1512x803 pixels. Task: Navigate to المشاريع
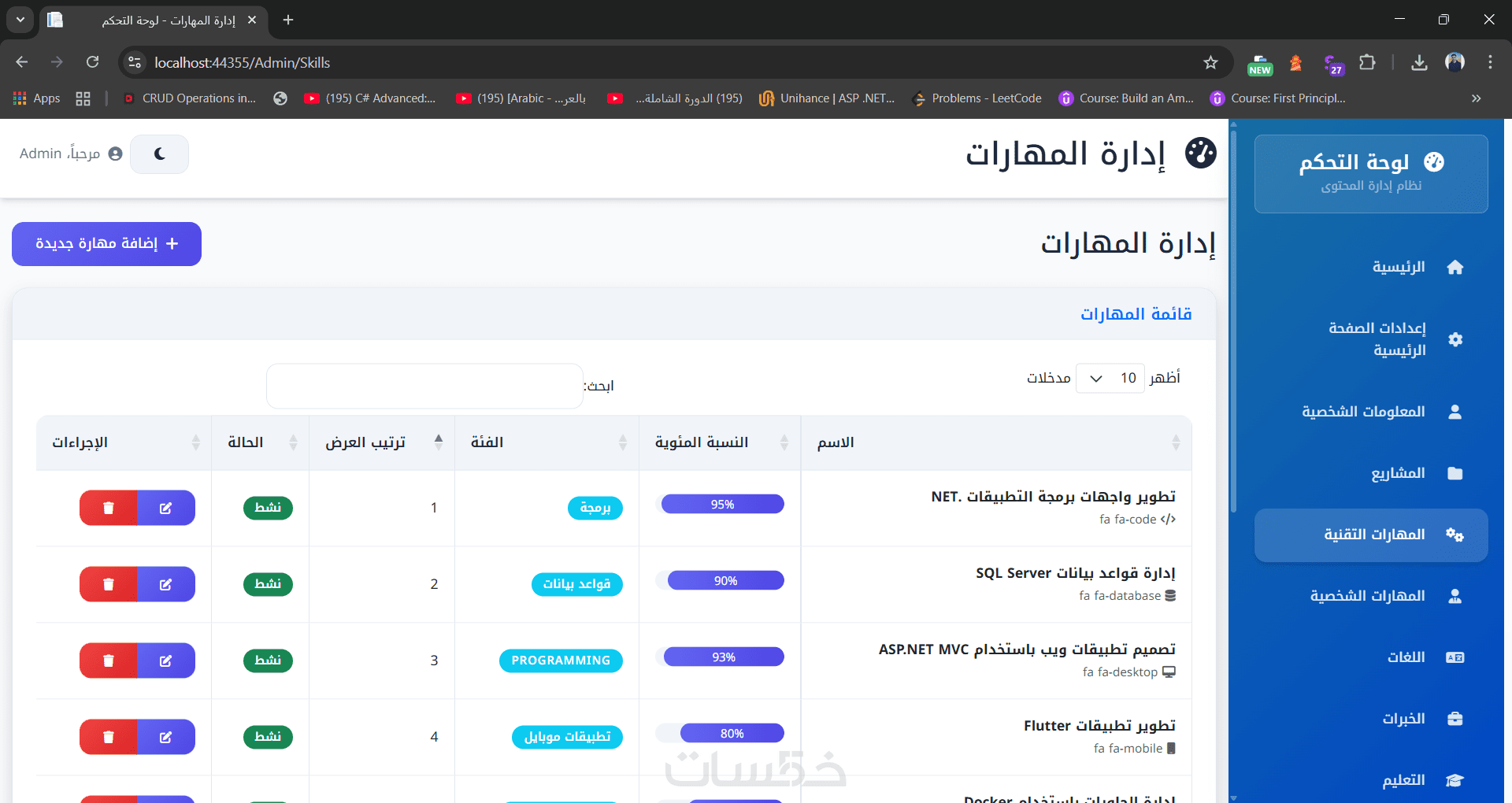pyautogui.click(x=1372, y=473)
